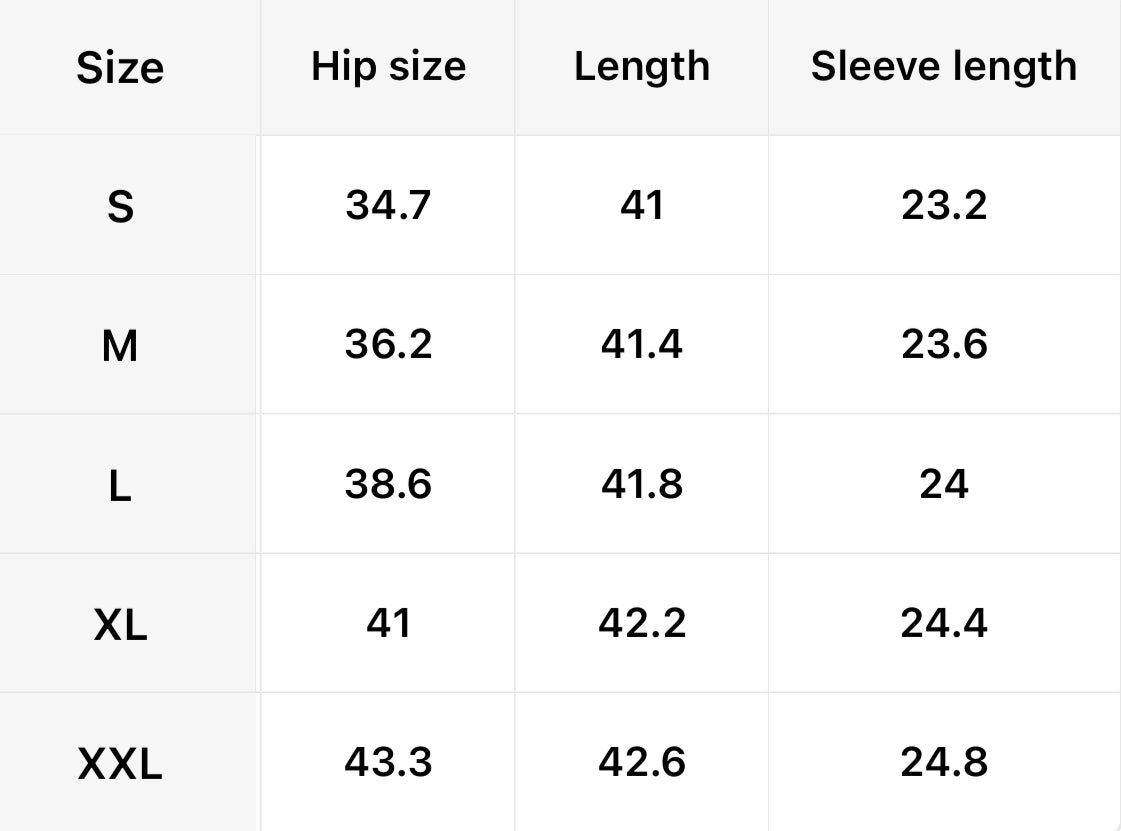Click the hip size value 43.3
The height and width of the screenshot is (831, 1121).
[x=388, y=762]
